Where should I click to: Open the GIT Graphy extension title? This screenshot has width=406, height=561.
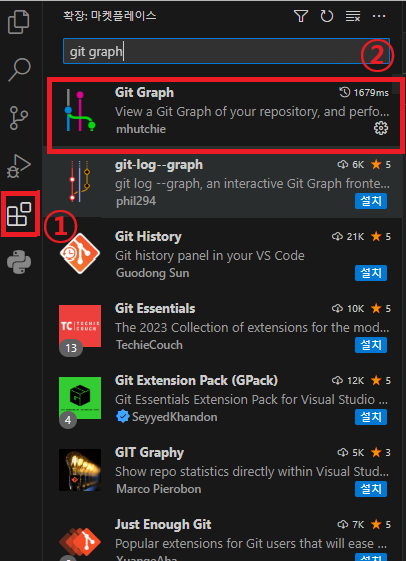149,453
